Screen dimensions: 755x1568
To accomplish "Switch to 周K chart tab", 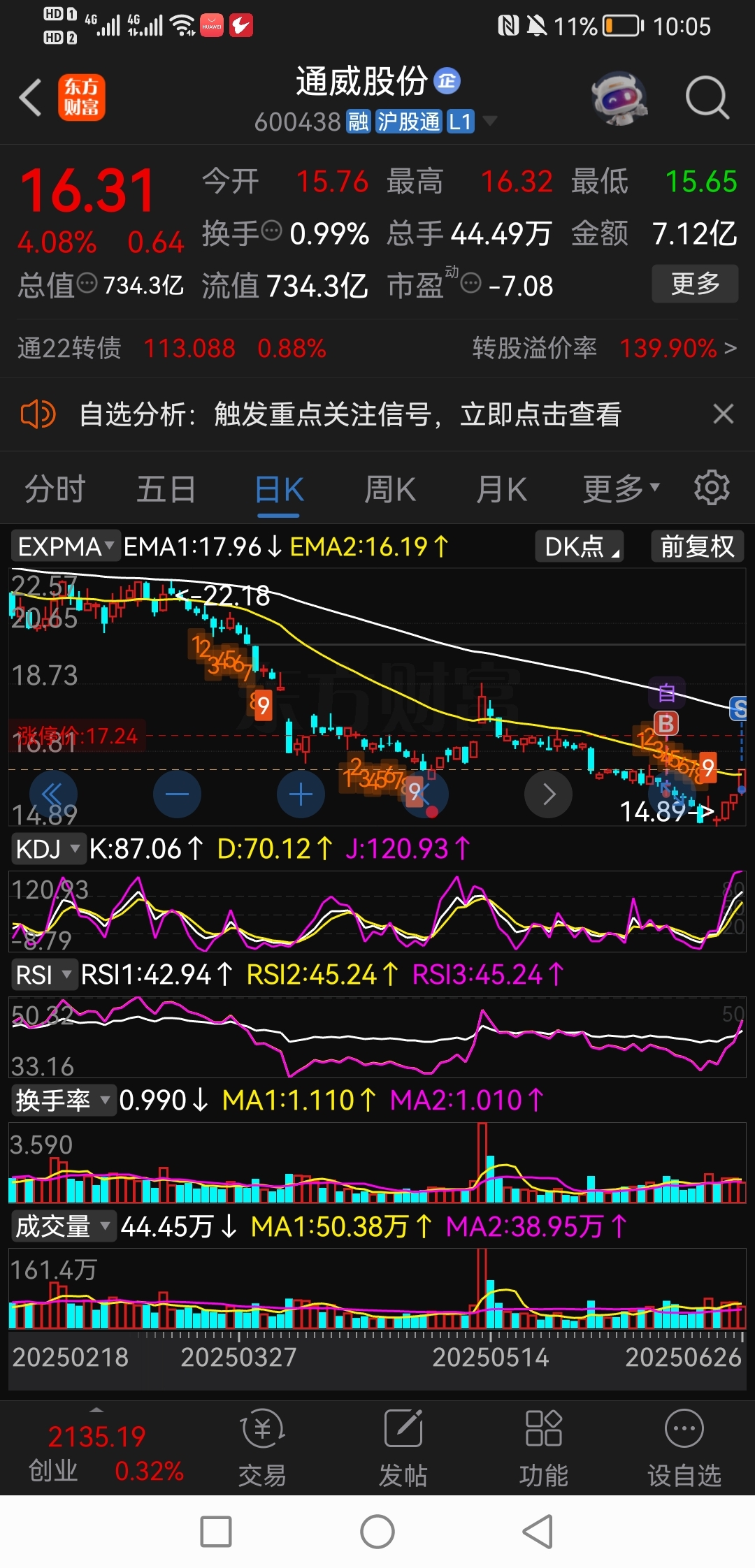I will [390, 489].
